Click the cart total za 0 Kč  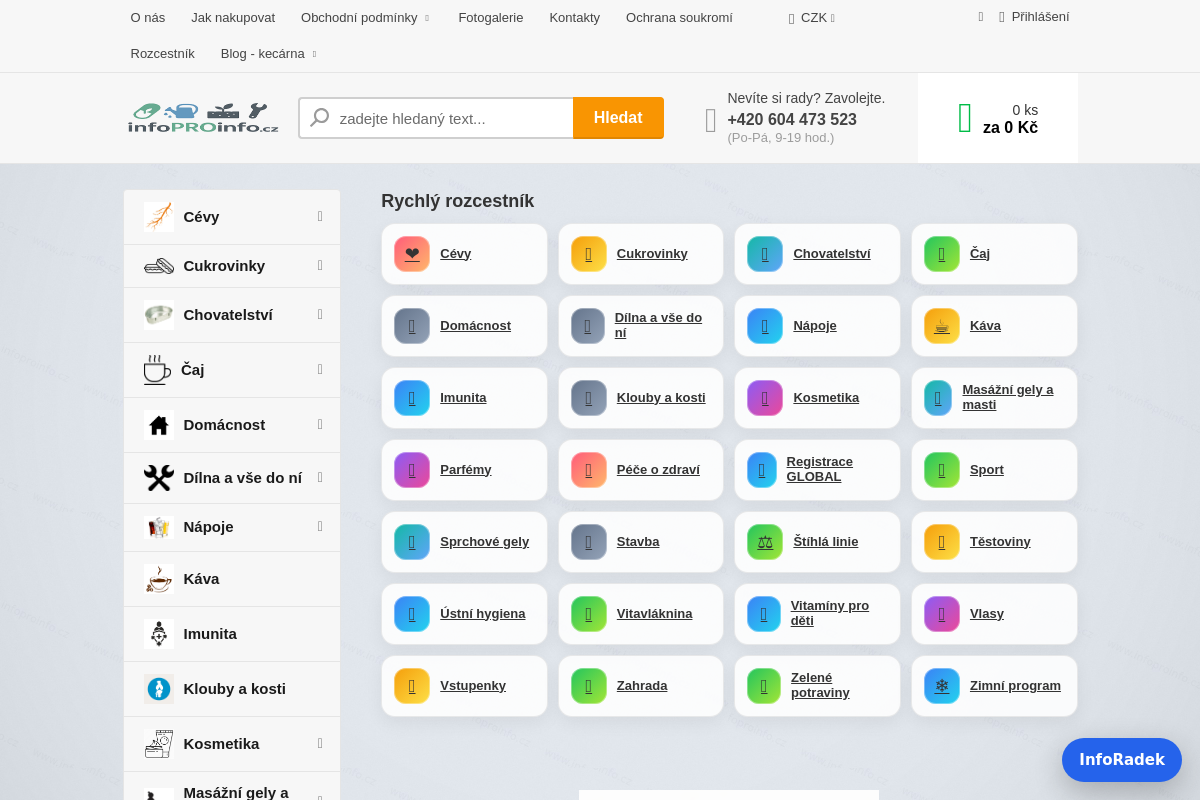[1010, 128]
